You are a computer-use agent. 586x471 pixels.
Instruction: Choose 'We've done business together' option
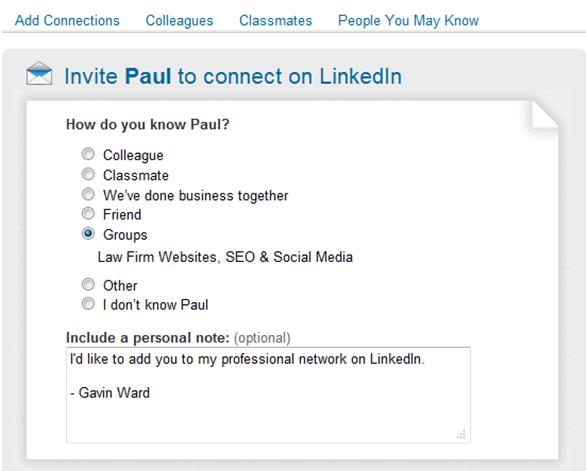88,194
